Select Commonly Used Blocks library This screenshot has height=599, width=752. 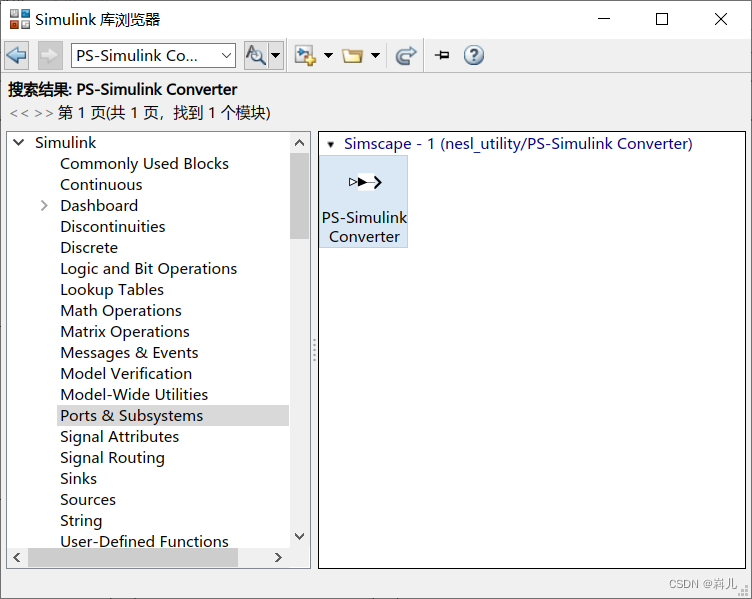pyautogui.click(x=144, y=164)
